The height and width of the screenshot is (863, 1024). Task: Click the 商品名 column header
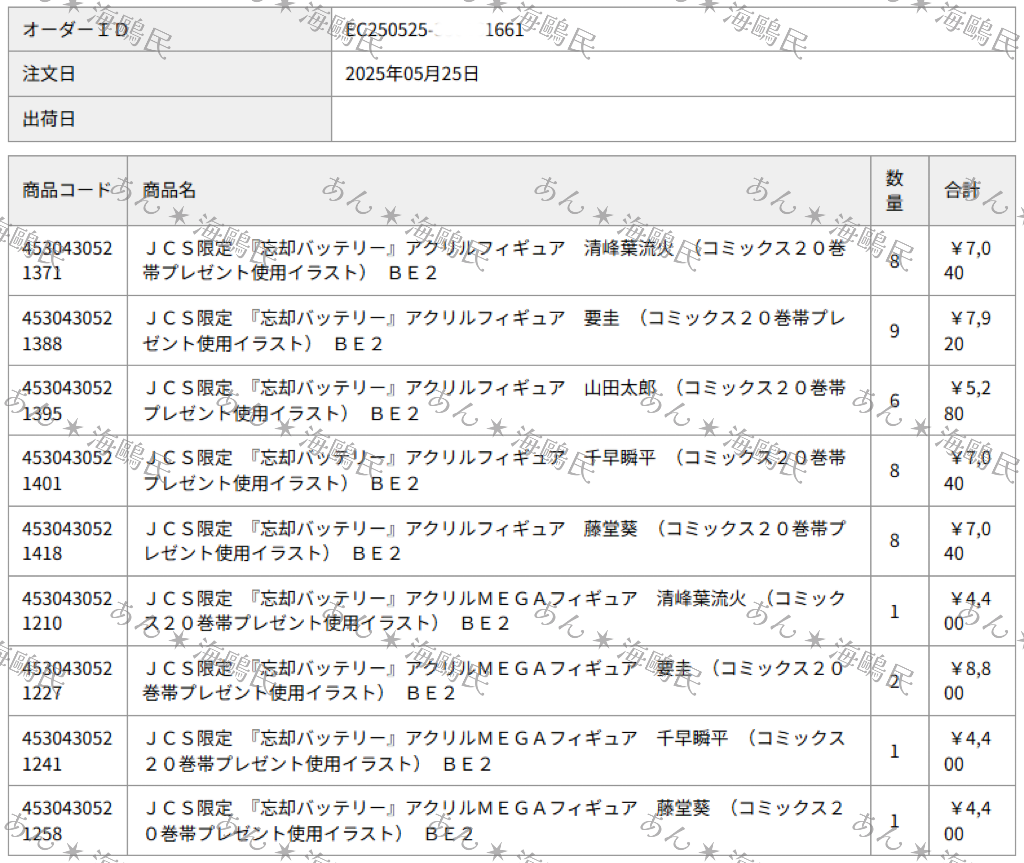pyautogui.click(x=499, y=191)
